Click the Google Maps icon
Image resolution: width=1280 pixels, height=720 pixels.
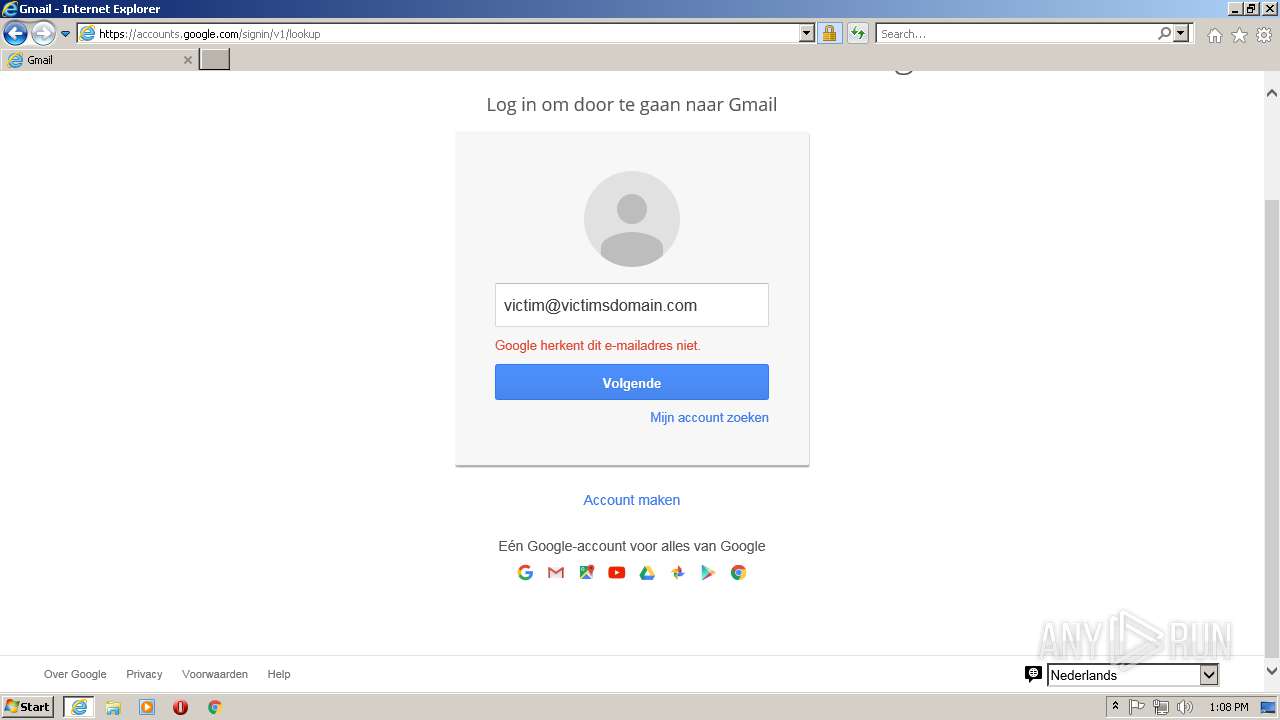586,572
